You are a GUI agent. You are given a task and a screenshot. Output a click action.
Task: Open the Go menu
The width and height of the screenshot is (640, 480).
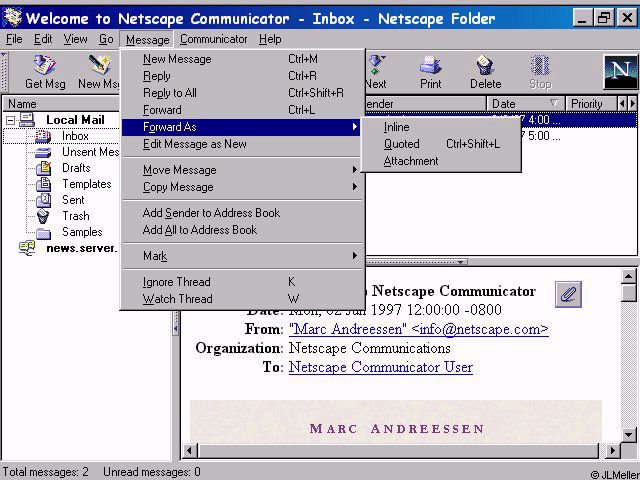pyautogui.click(x=106, y=39)
